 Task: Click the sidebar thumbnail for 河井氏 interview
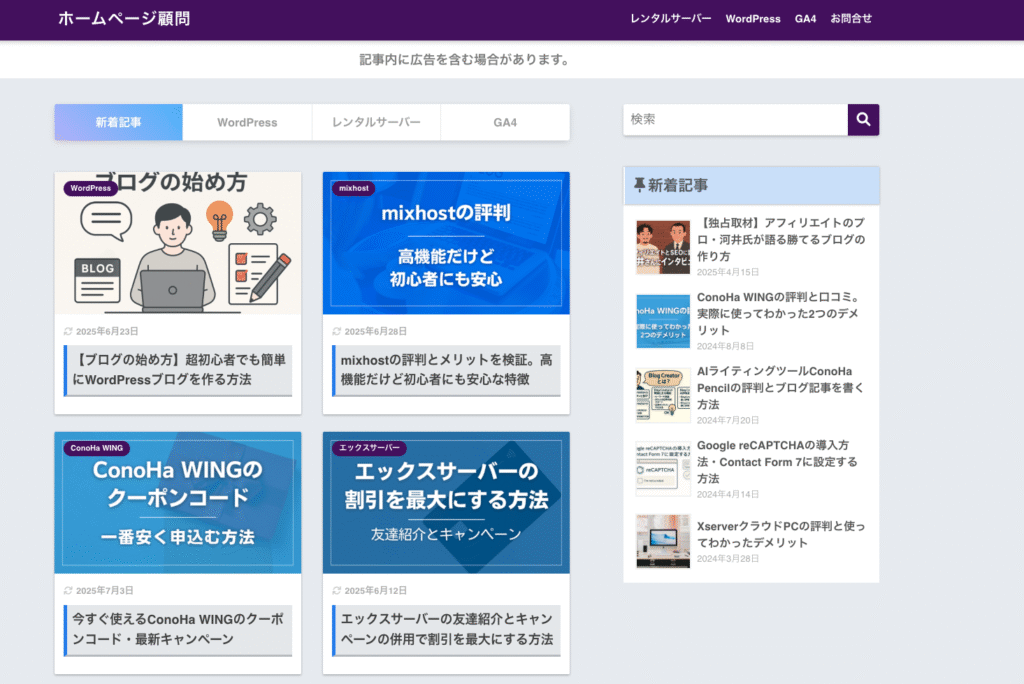tap(663, 247)
